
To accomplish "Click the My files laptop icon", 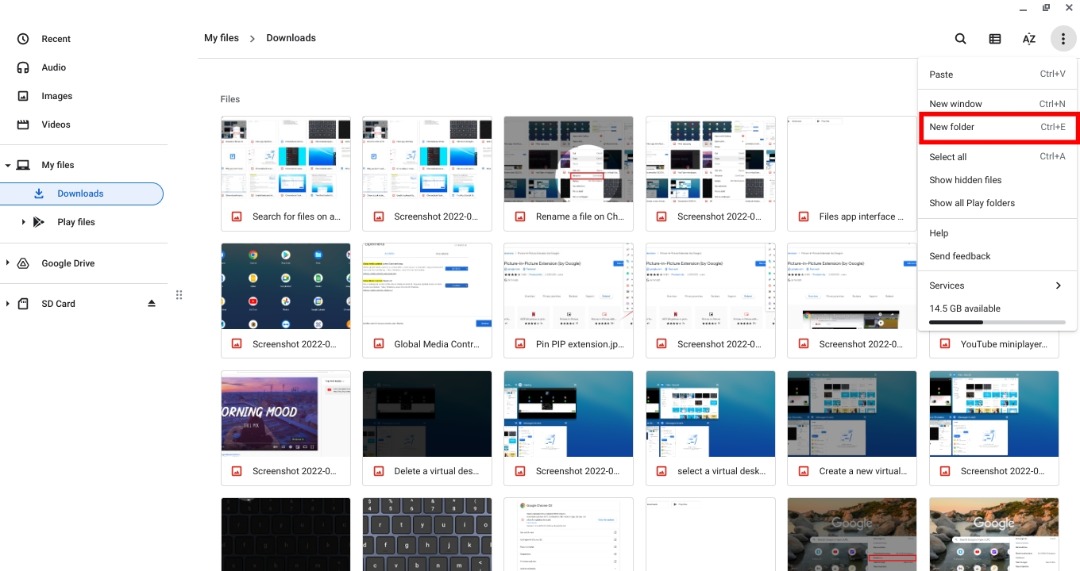I will 23,165.
